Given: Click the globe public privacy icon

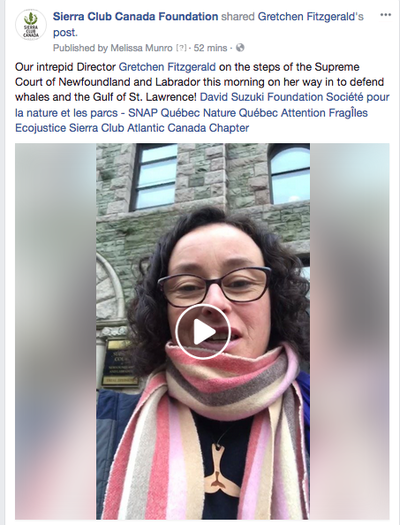Looking at the screenshot, I should point(240,48).
